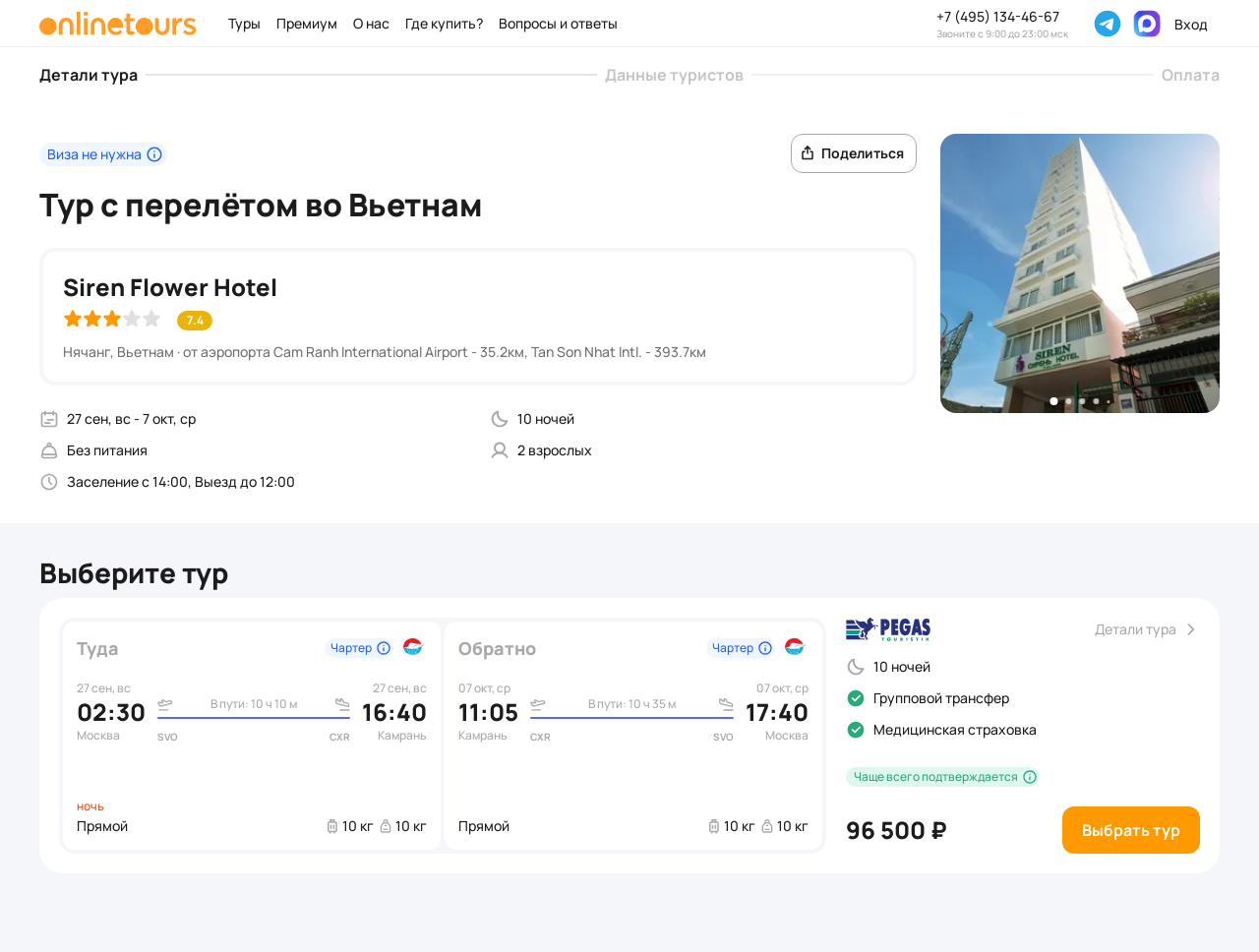
Task: Click the 7.4 hotel rating badge
Action: click(195, 321)
